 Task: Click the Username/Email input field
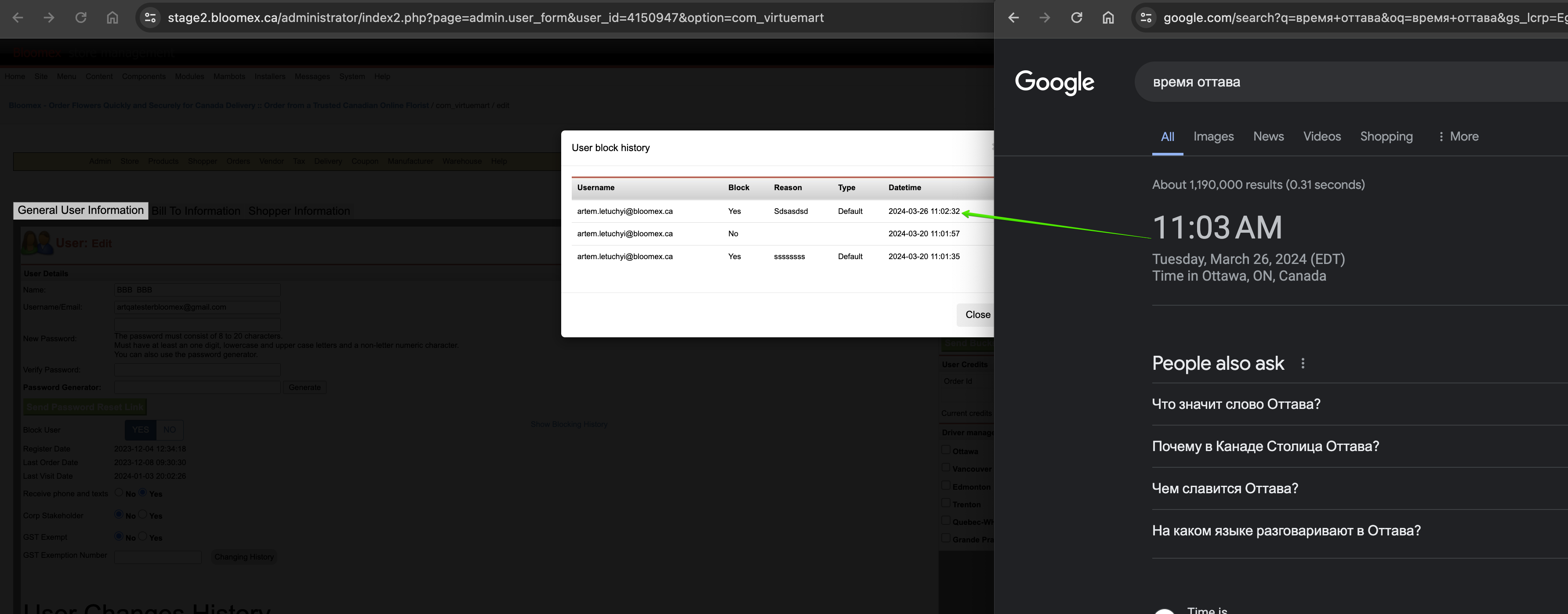tap(197, 307)
